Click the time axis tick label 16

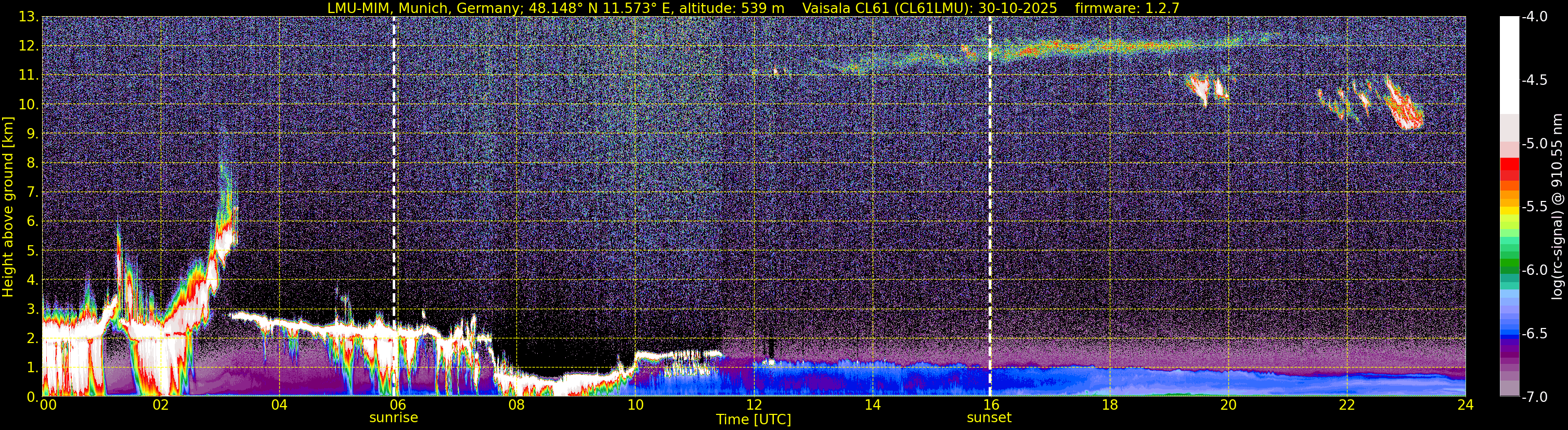click(991, 405)
